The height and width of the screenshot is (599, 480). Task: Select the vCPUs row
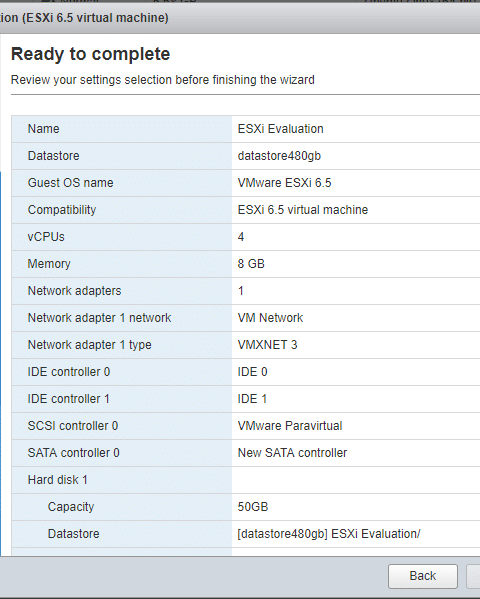[x=246, y=237]
